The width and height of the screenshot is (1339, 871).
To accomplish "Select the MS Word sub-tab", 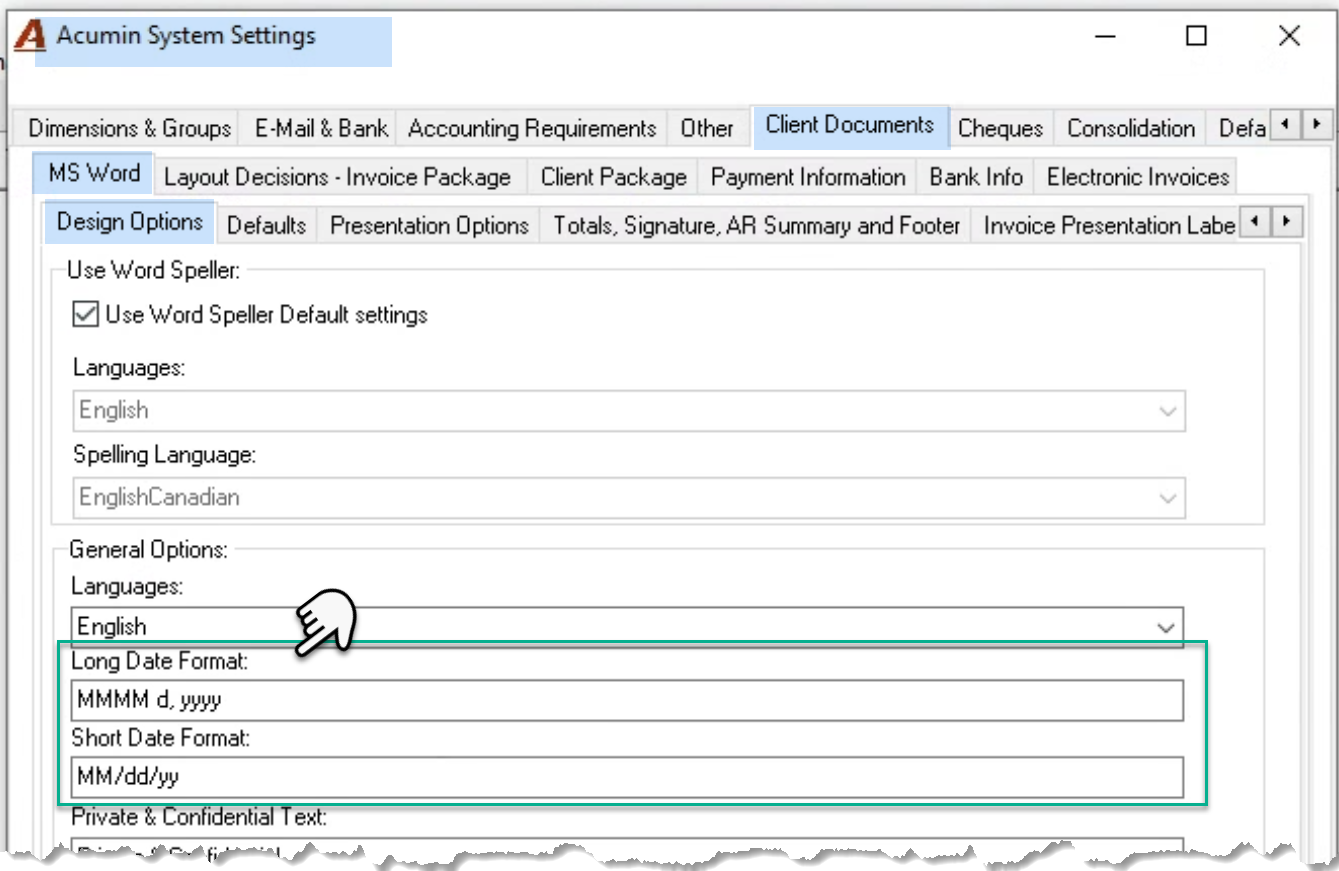I will point(94,173).
